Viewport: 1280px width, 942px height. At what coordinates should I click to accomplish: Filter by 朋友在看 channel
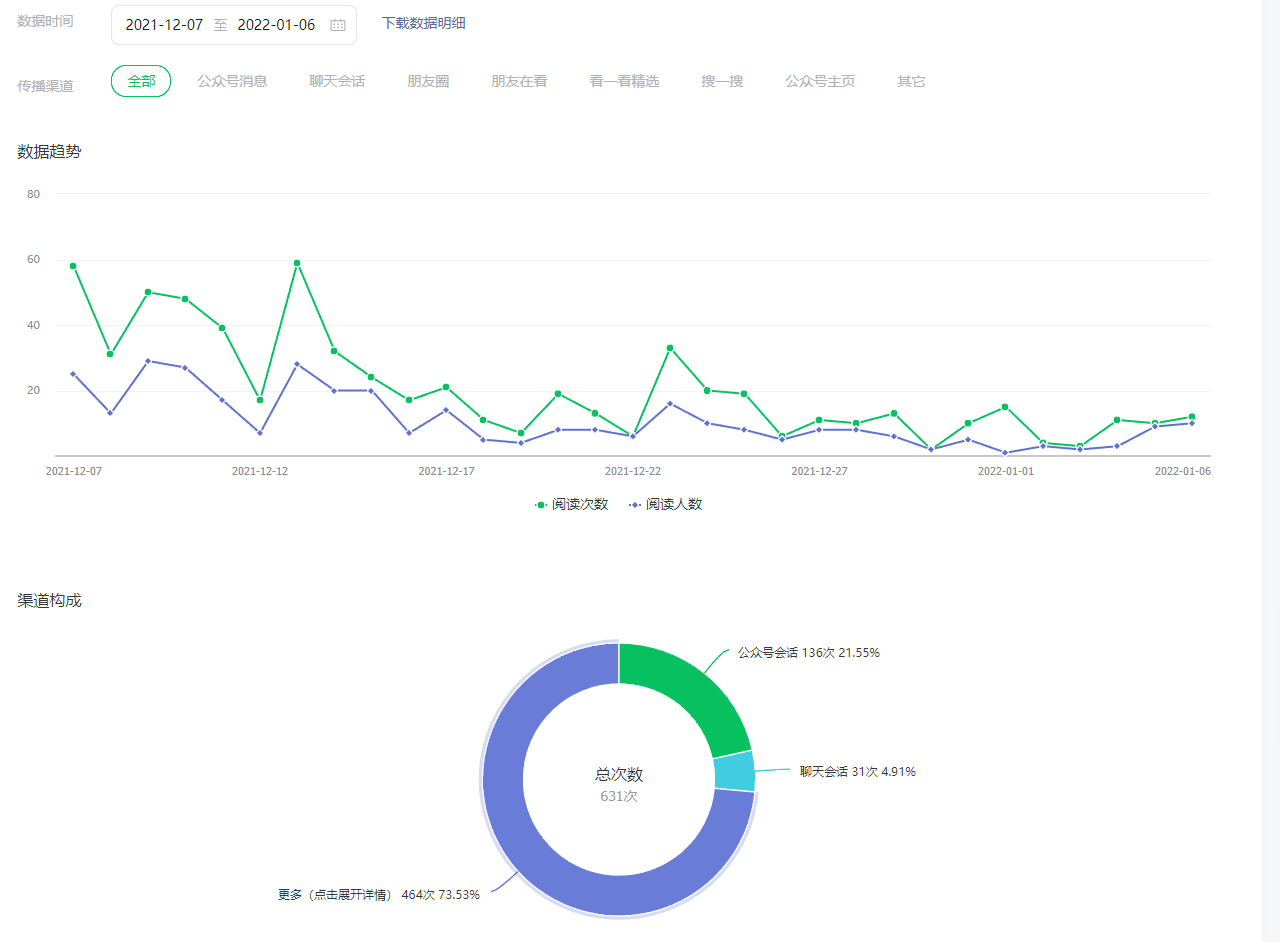pyautogui.click(x=519, y=81)
